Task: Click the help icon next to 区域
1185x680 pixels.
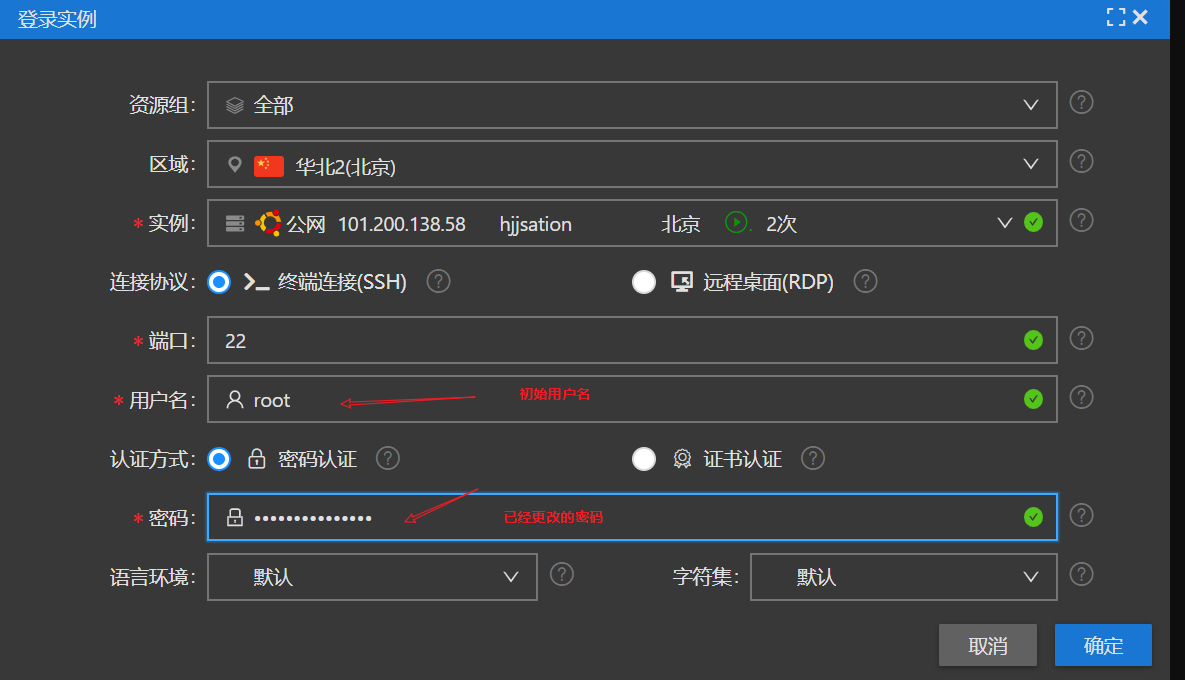Action: 1081,161
